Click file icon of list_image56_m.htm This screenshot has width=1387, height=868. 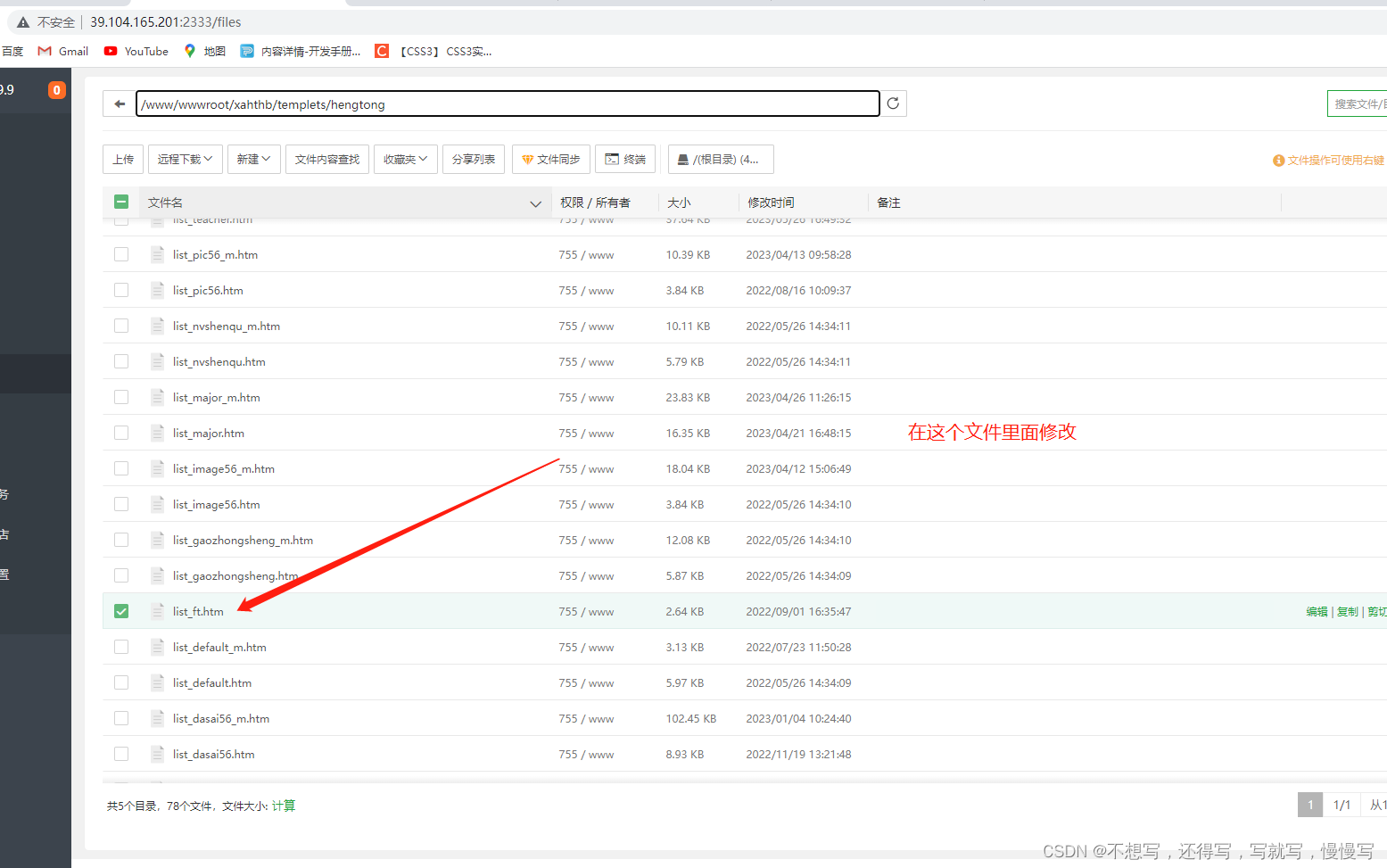[x=158, y=468]
